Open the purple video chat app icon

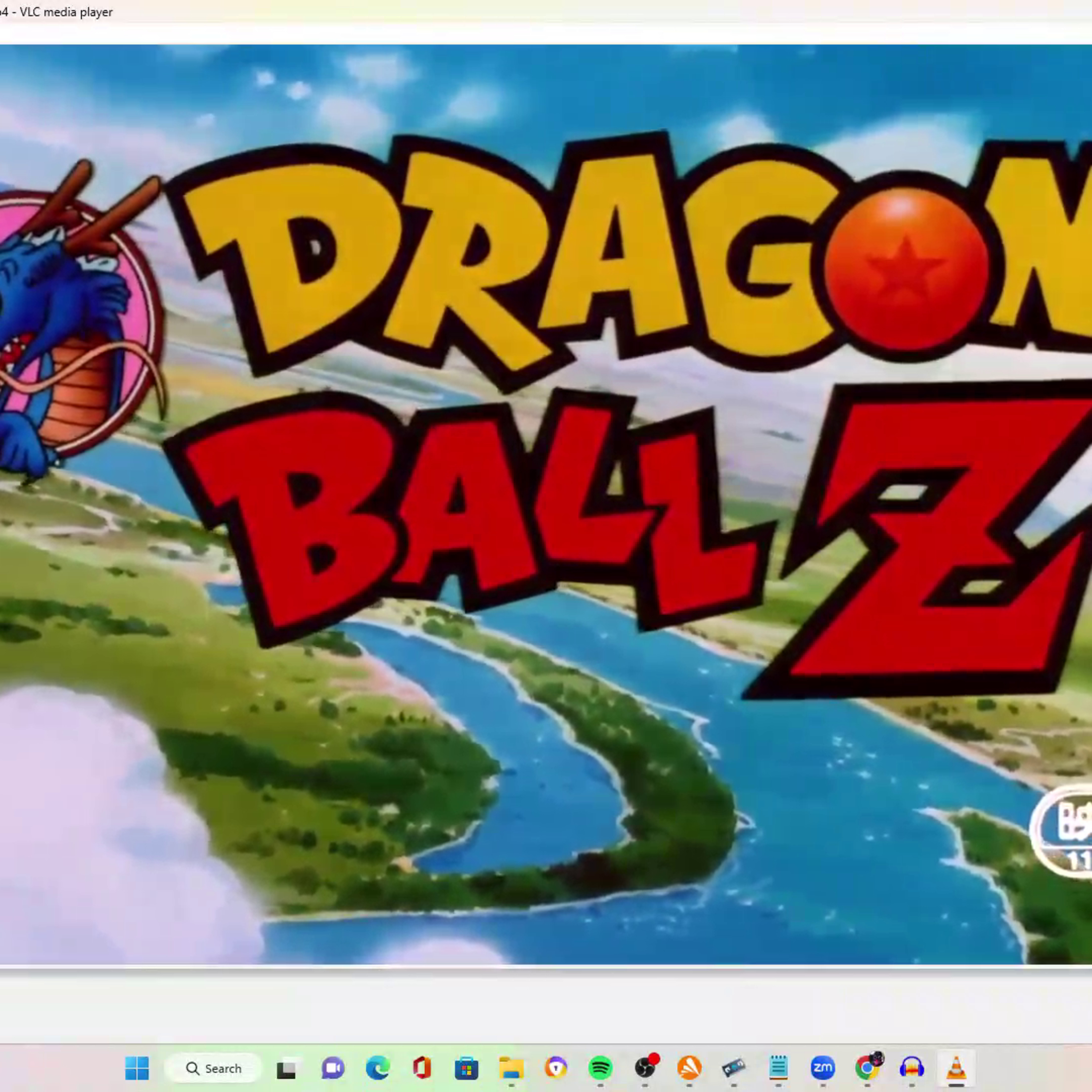point(333,1068)
